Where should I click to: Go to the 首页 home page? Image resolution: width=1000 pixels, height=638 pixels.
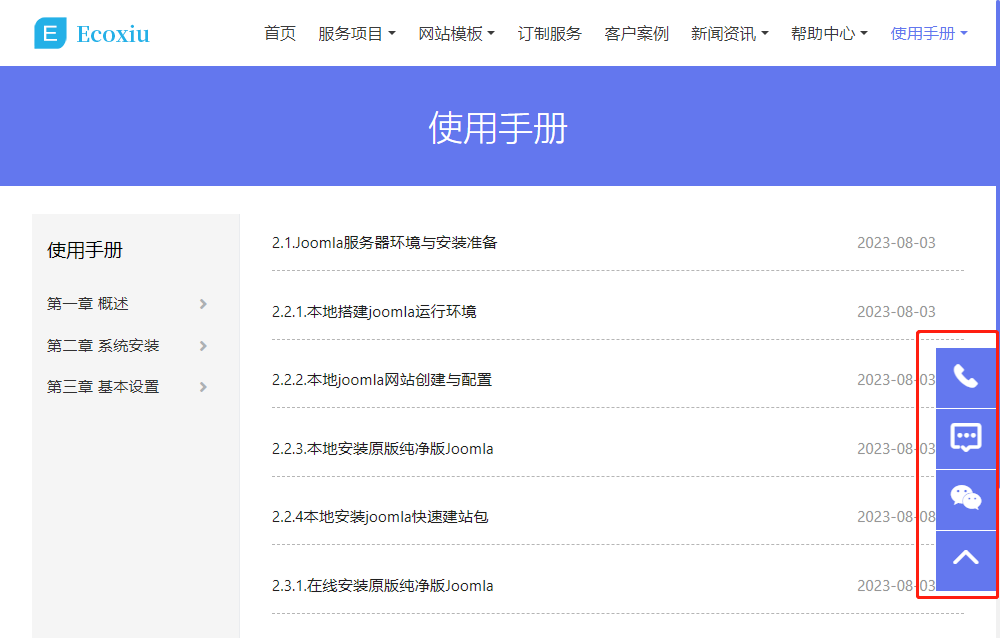click(280, 34)
